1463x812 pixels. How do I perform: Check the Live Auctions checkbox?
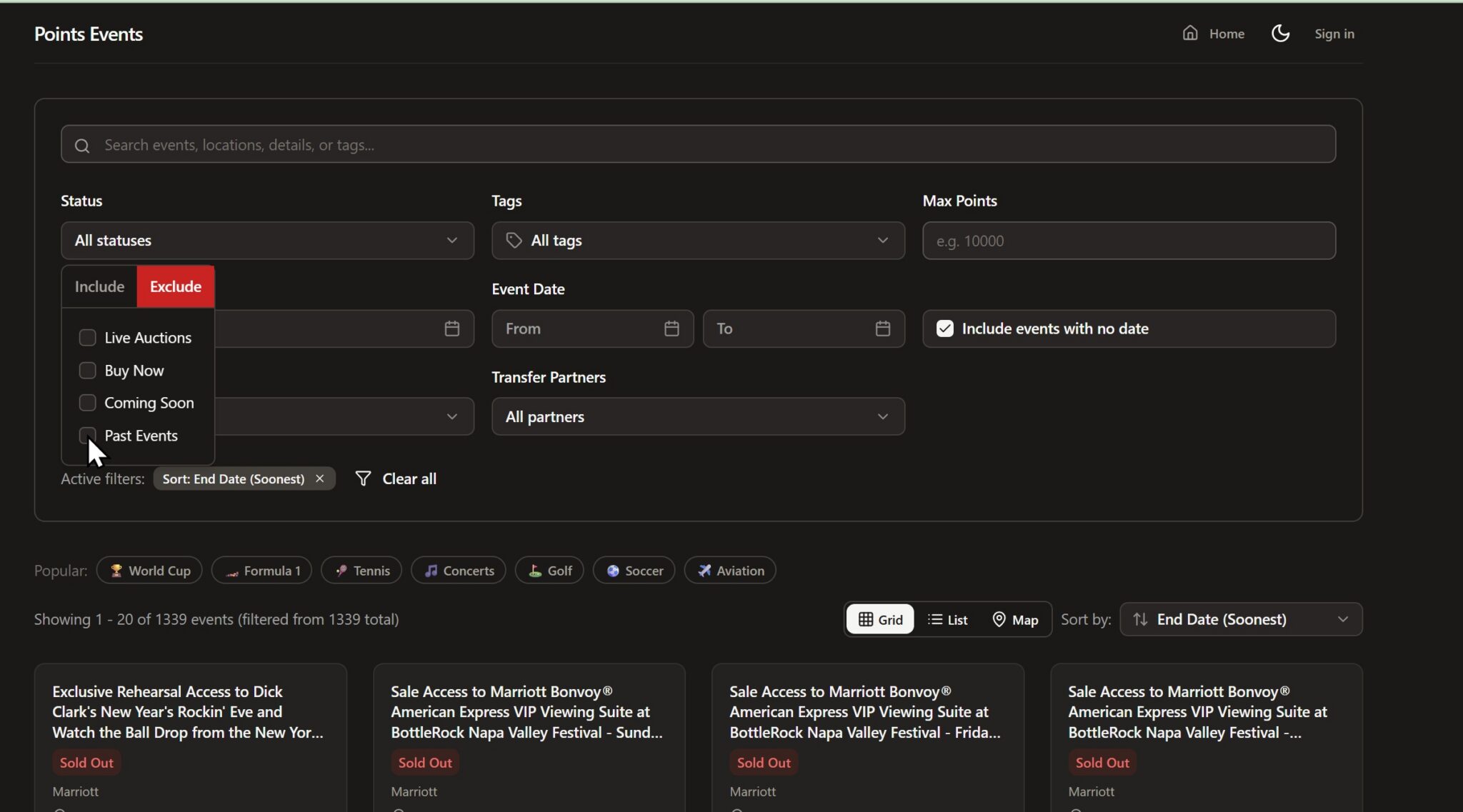87,338
